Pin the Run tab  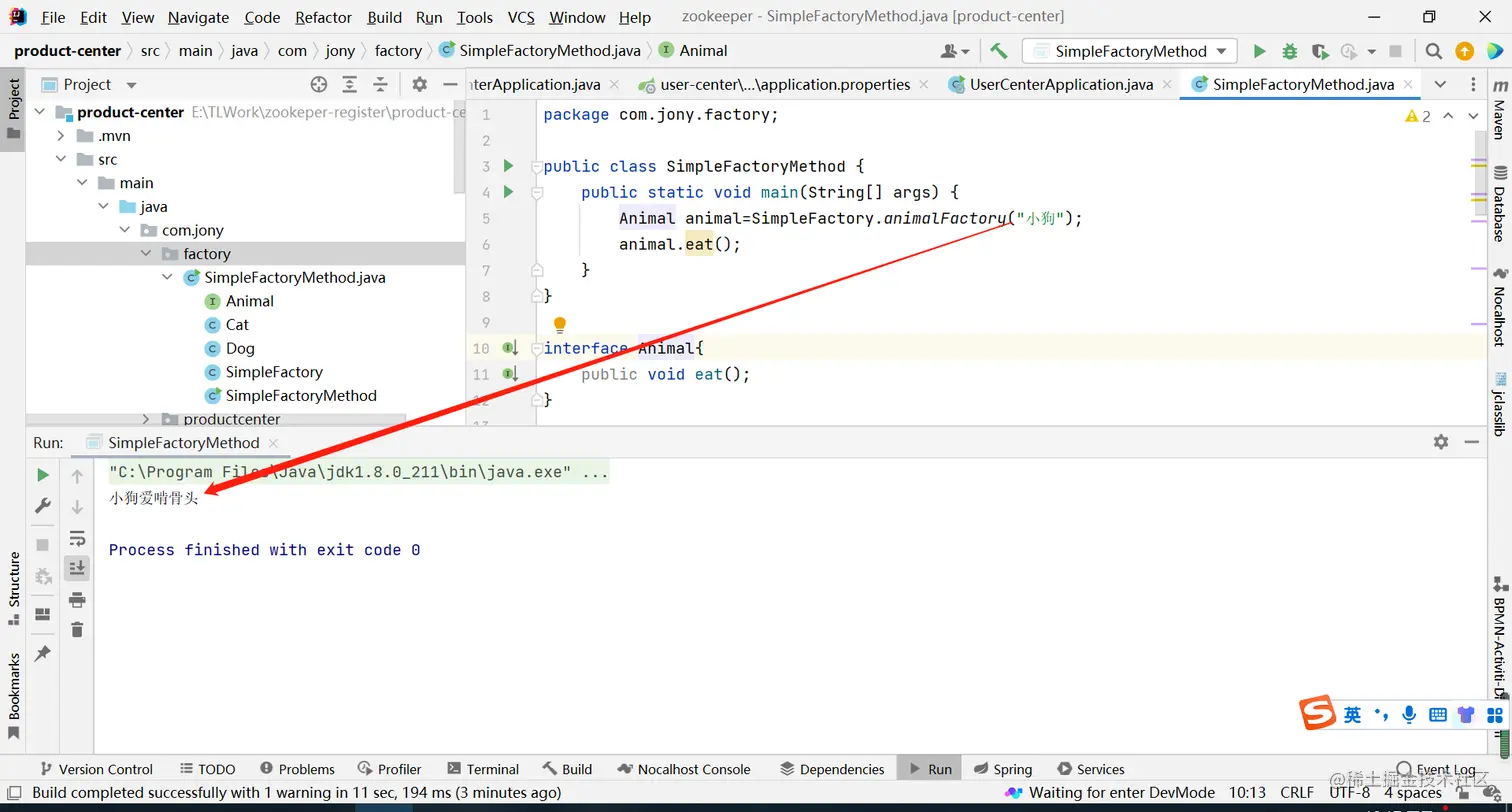[43, 653]
